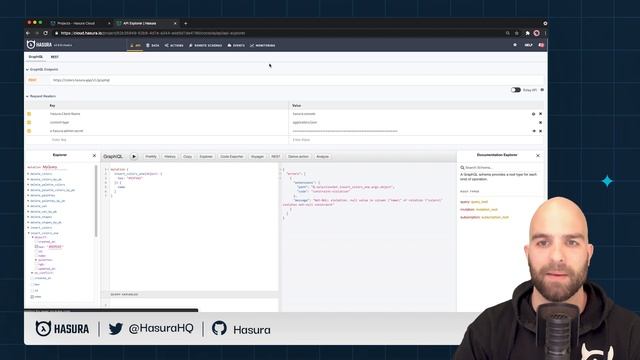640x360 pixels.
Task: Open the DATA section in nav
Action: tap(153, 45)
